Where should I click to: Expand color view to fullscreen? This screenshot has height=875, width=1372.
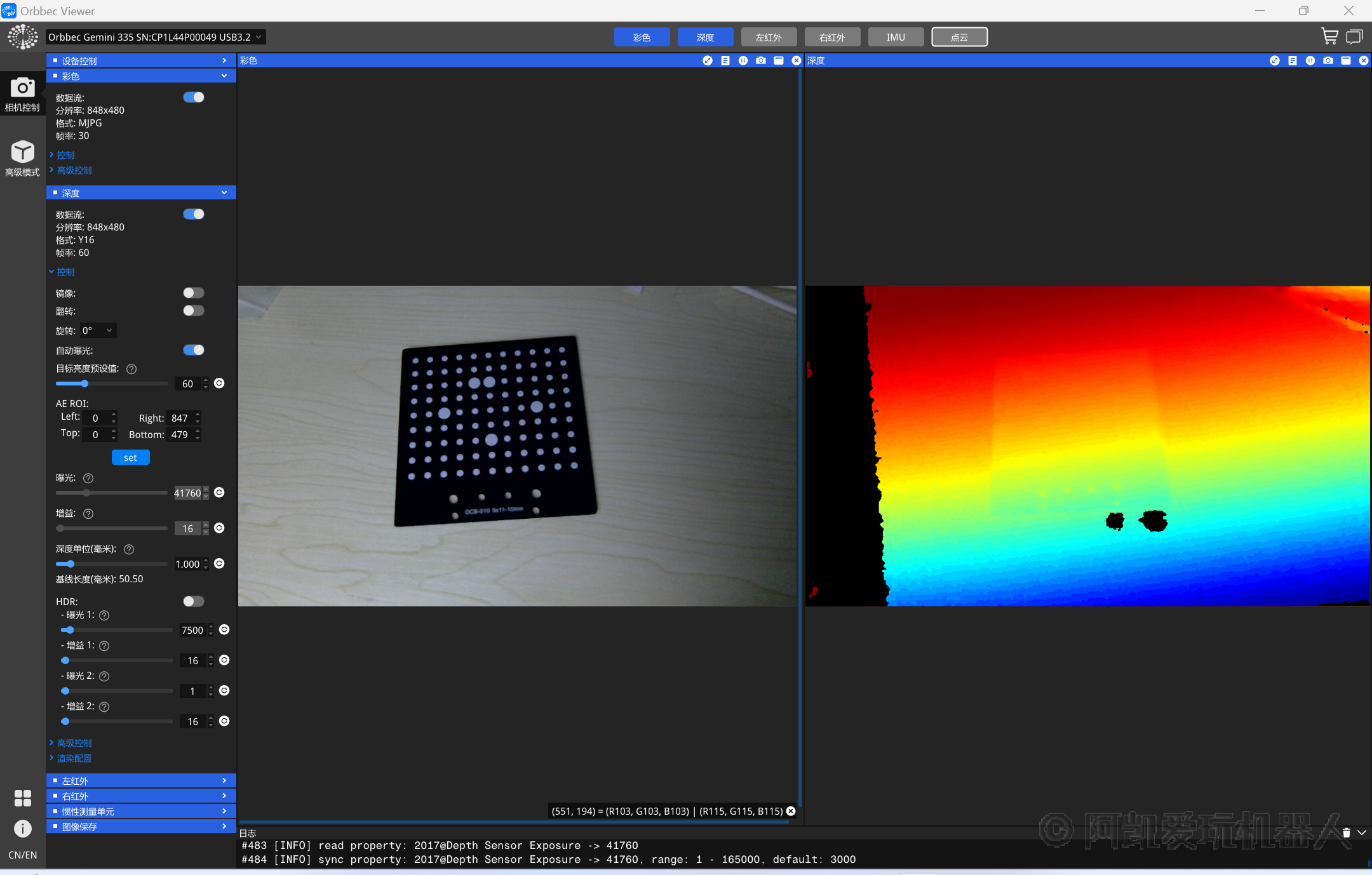point(707,60)
